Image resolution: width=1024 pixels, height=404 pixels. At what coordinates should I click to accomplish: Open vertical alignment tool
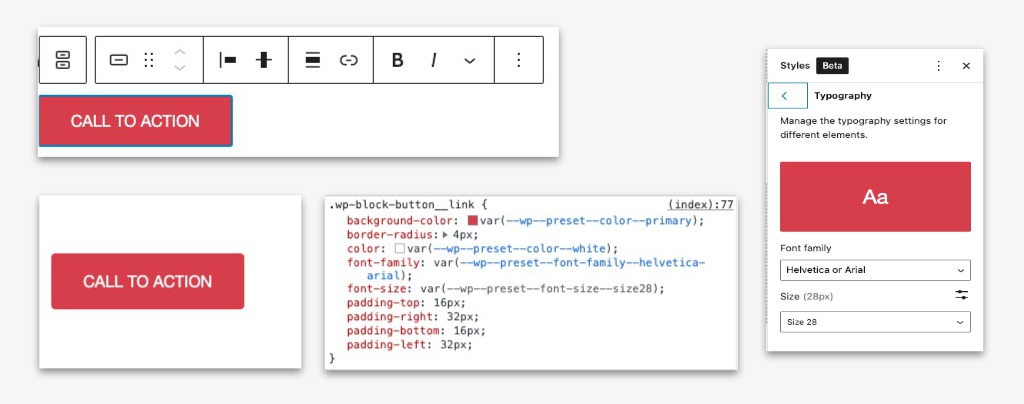click(264, 60)
